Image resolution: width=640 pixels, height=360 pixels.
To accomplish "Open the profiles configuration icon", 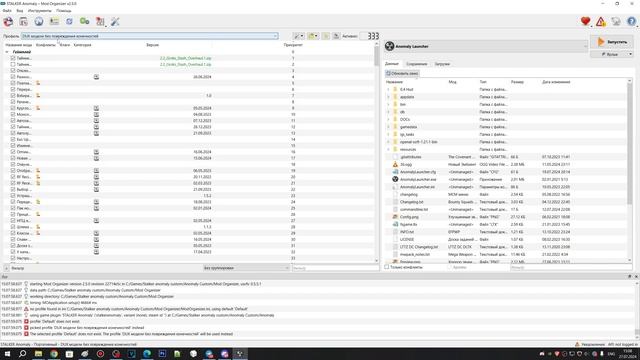I will (x=54, y=22).
